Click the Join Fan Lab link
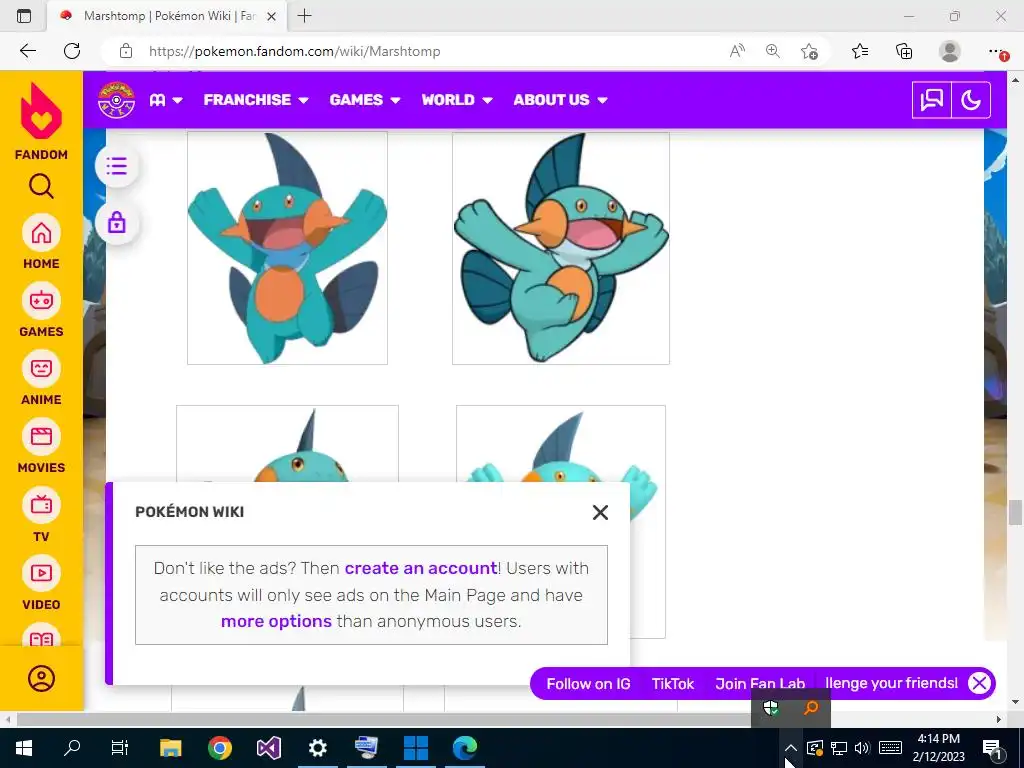Image resolution: width=1024 pixels, height=768 pixels. point(760,684)
